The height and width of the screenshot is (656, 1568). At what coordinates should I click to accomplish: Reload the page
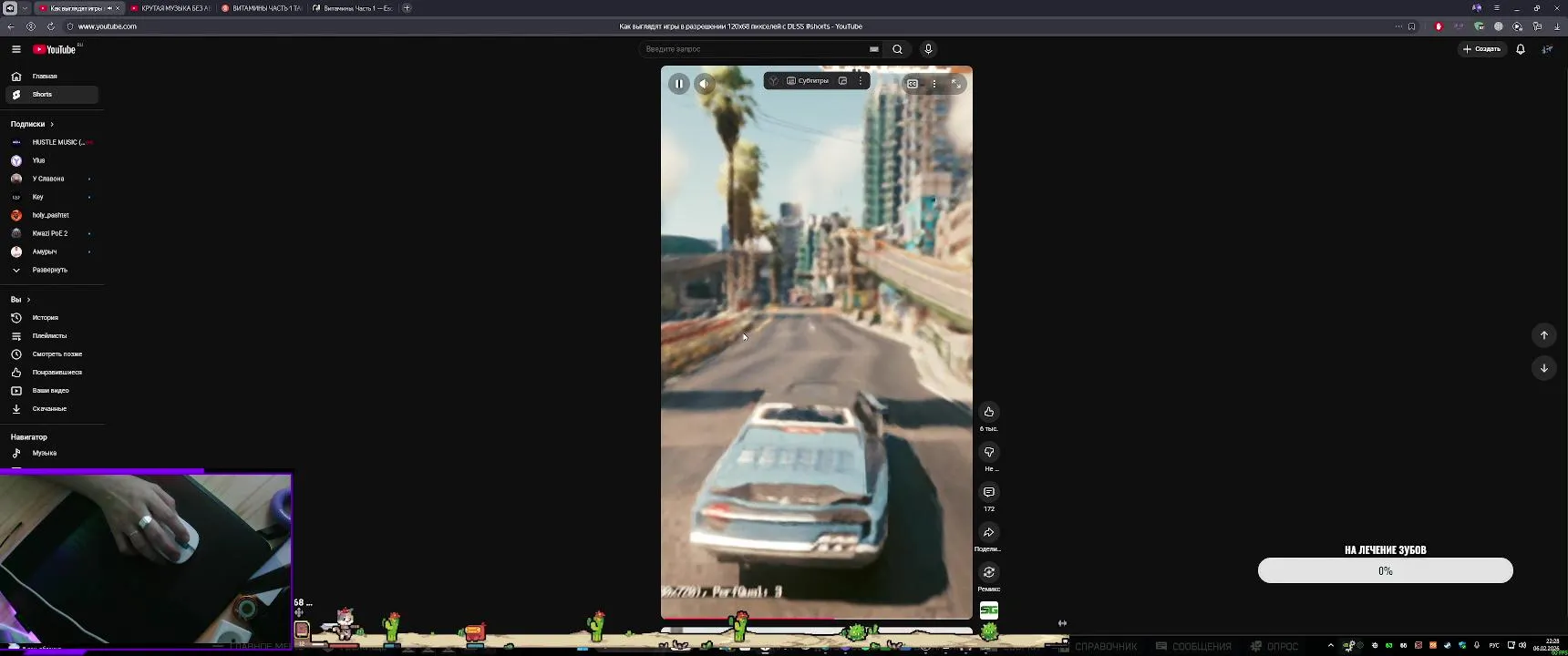[51, 26]
